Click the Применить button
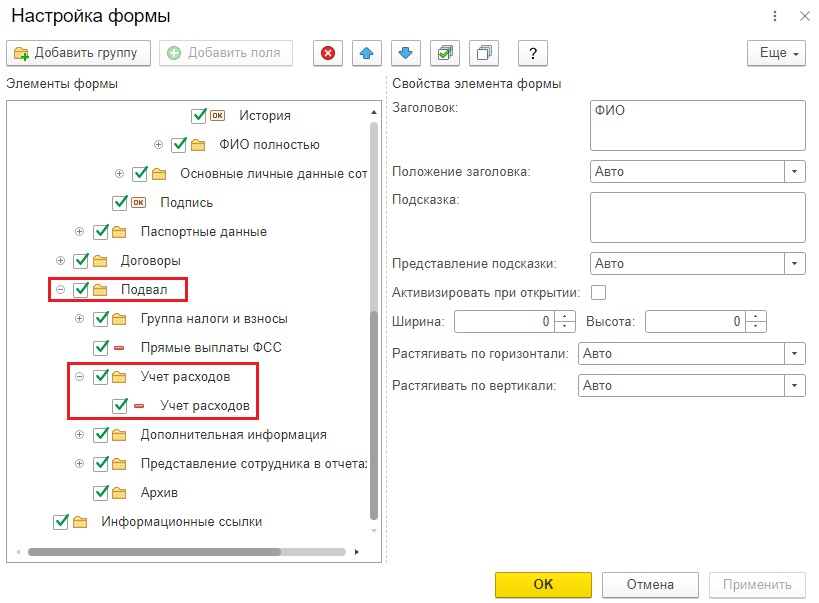Screen dimensions: 819x603 tap(757, 584)
